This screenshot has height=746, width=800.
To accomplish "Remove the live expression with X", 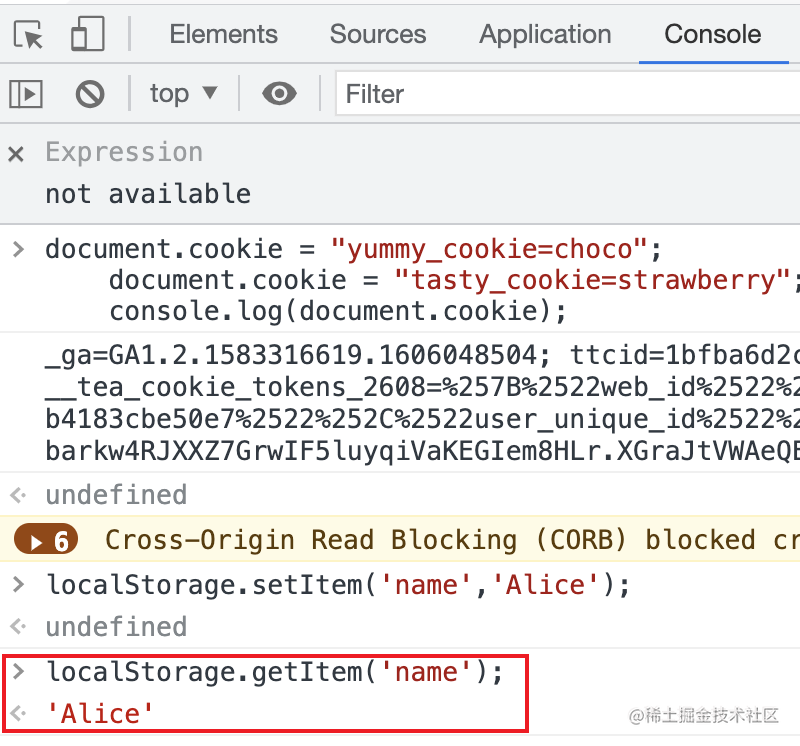I will click(x=16, y=154).
